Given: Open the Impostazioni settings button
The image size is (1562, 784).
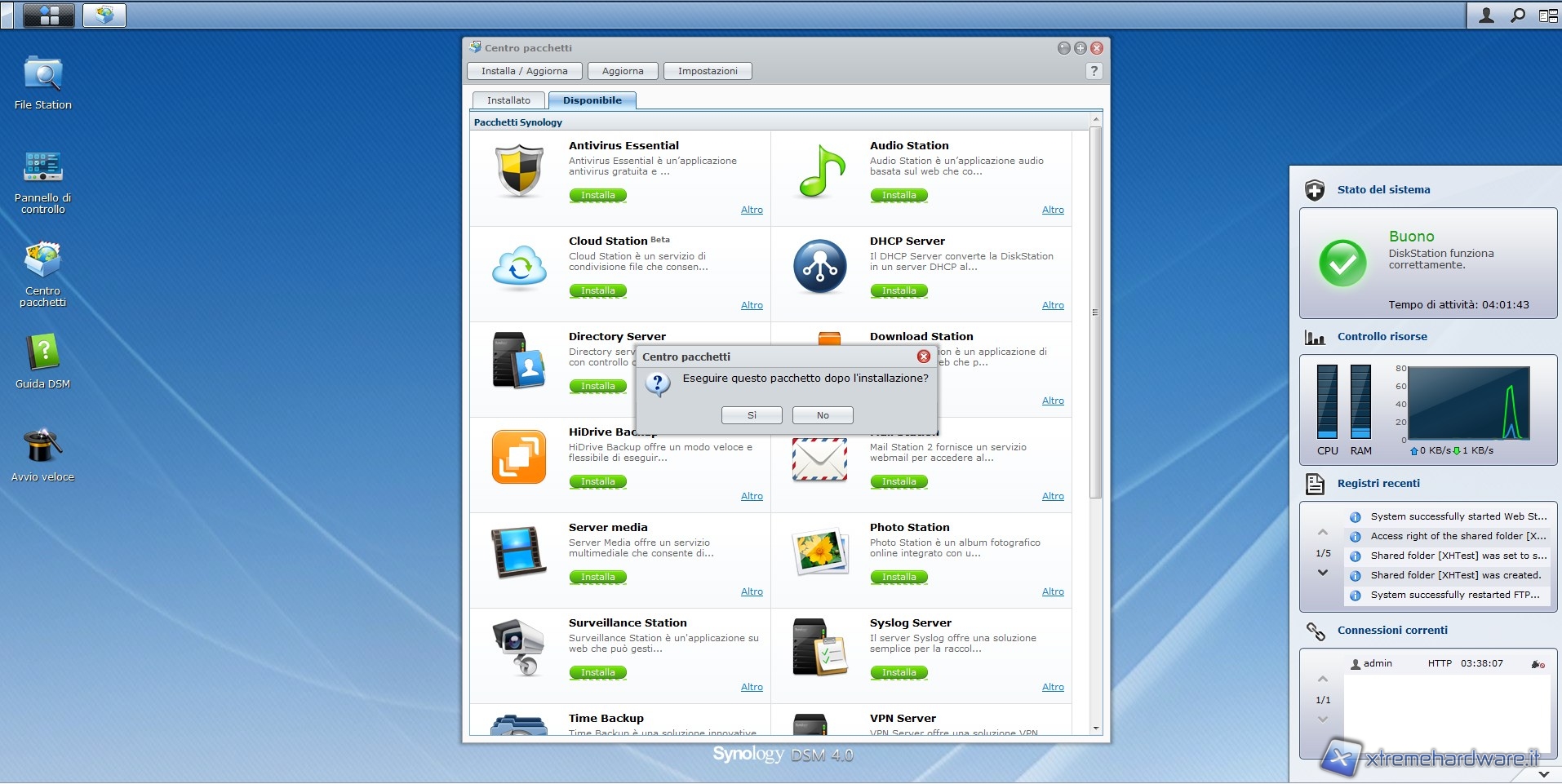Looking at the screenshot, I should coord(707,71).
